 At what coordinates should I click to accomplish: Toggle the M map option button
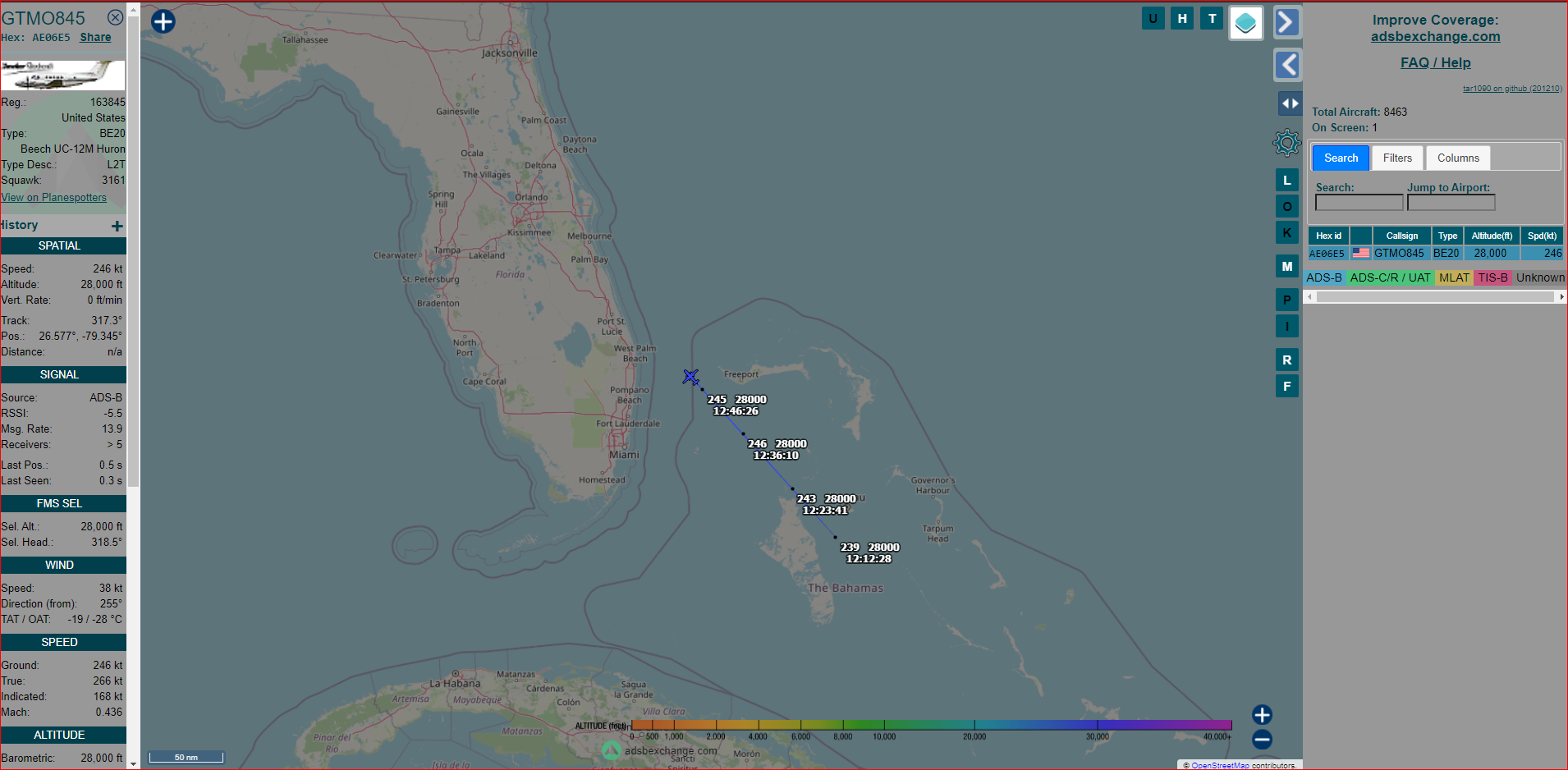tap(1286, 266)
